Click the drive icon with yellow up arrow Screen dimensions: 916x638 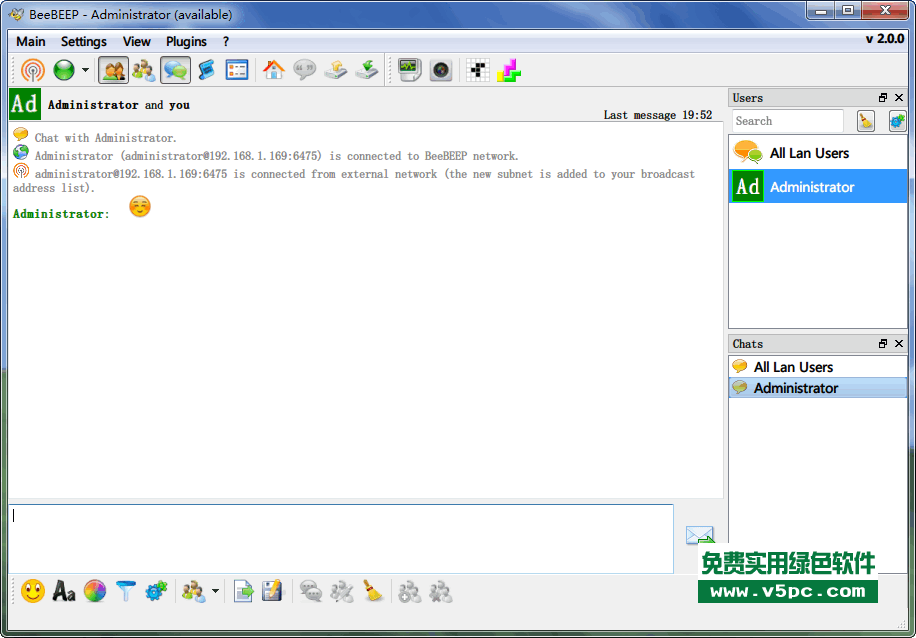click(x=336, y=70)
